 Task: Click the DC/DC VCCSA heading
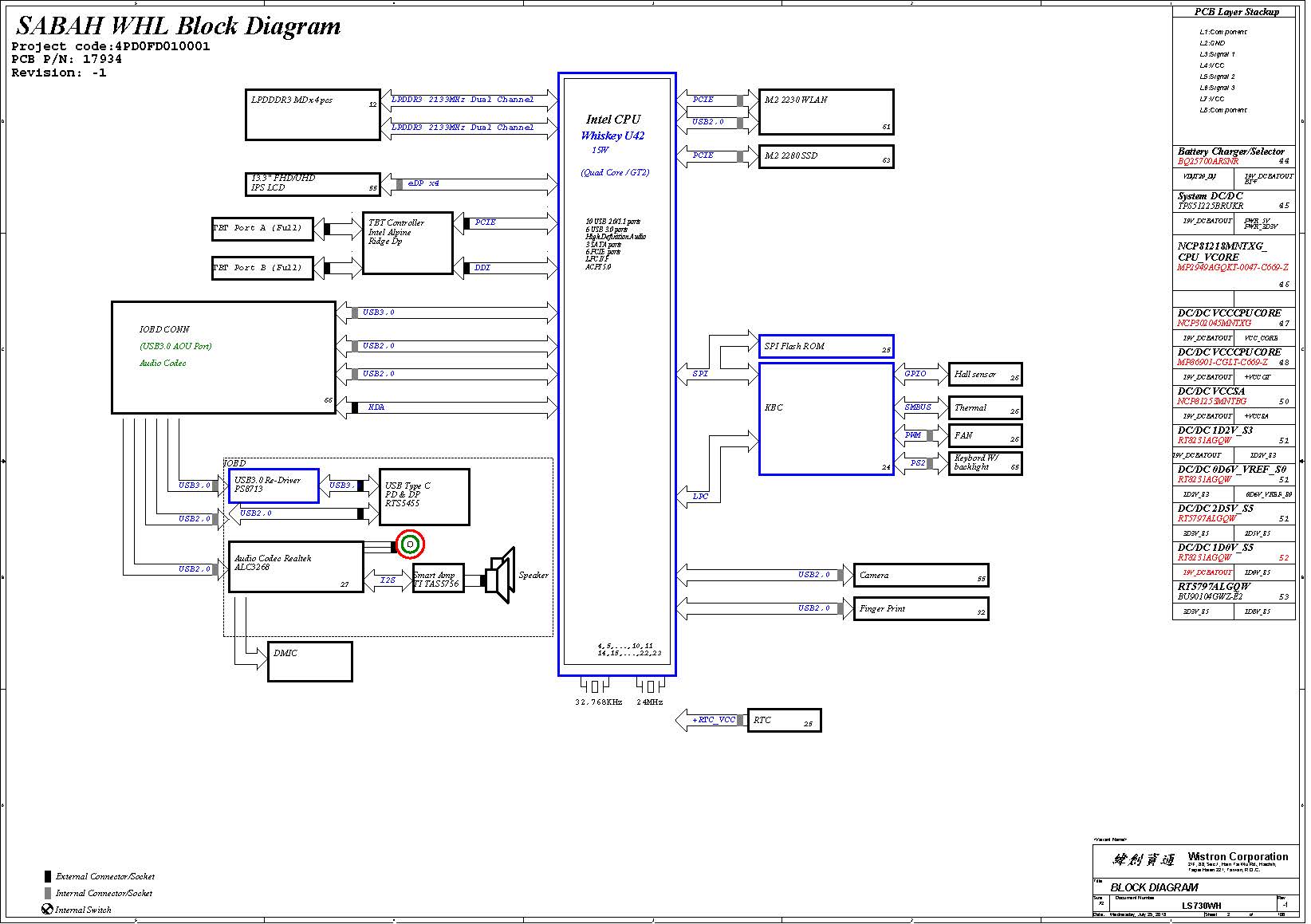click(1211, 391)
